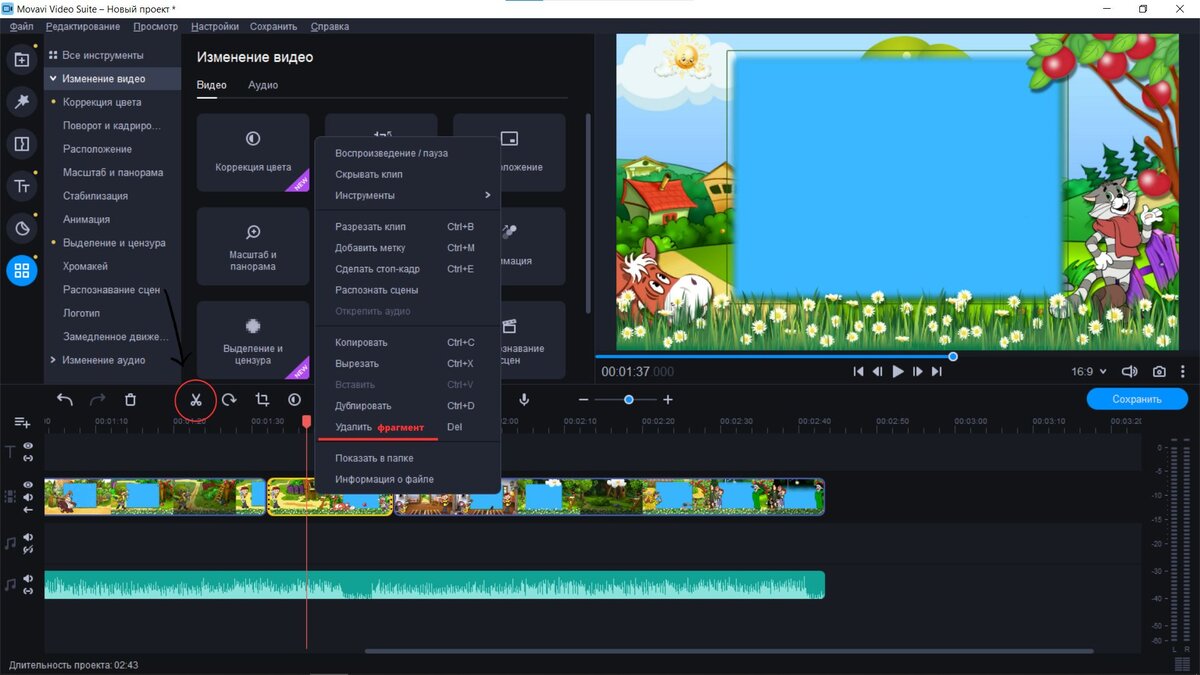
Task: Select Логотип in the tools list
Action: [x=81, y=313]
